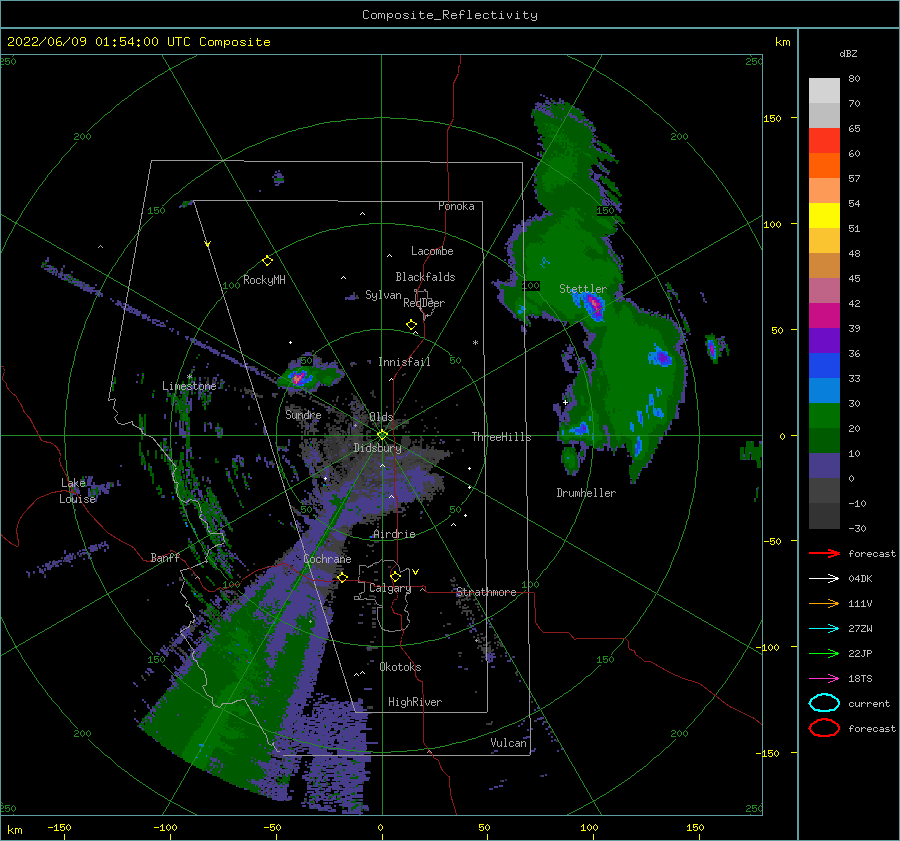The image size is (900, 841).
Task: Click the ThreeHills town label
Action: point(501,437)
